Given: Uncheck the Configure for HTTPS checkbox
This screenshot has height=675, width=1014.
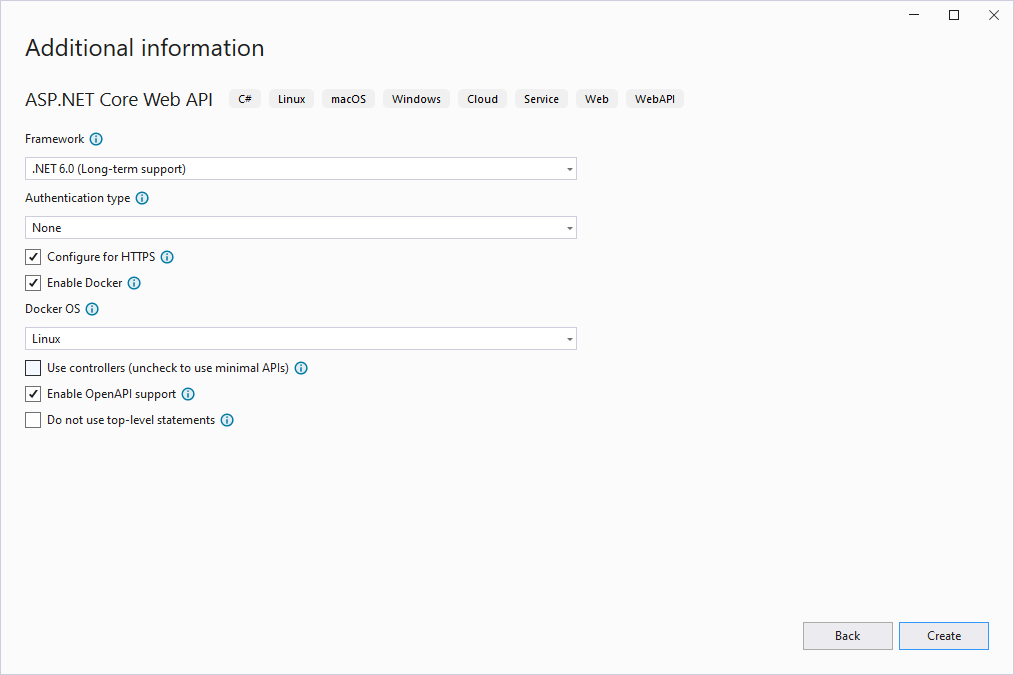Looking at the screenshot, I should [x=34, y=257].
